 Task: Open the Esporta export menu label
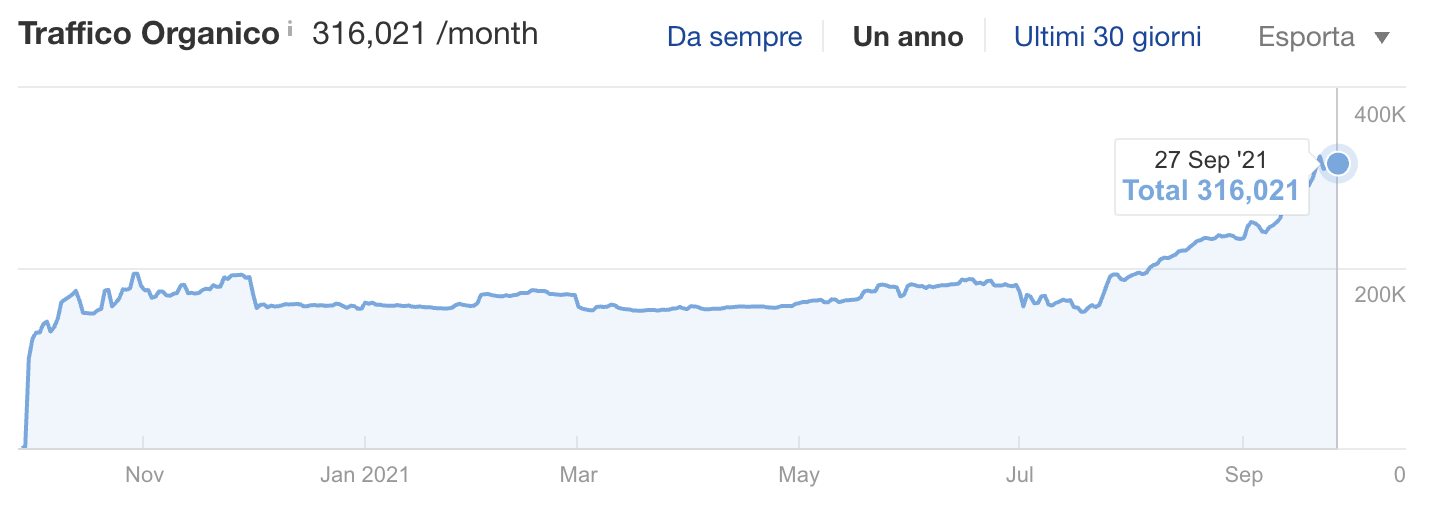pos(1307,38)
